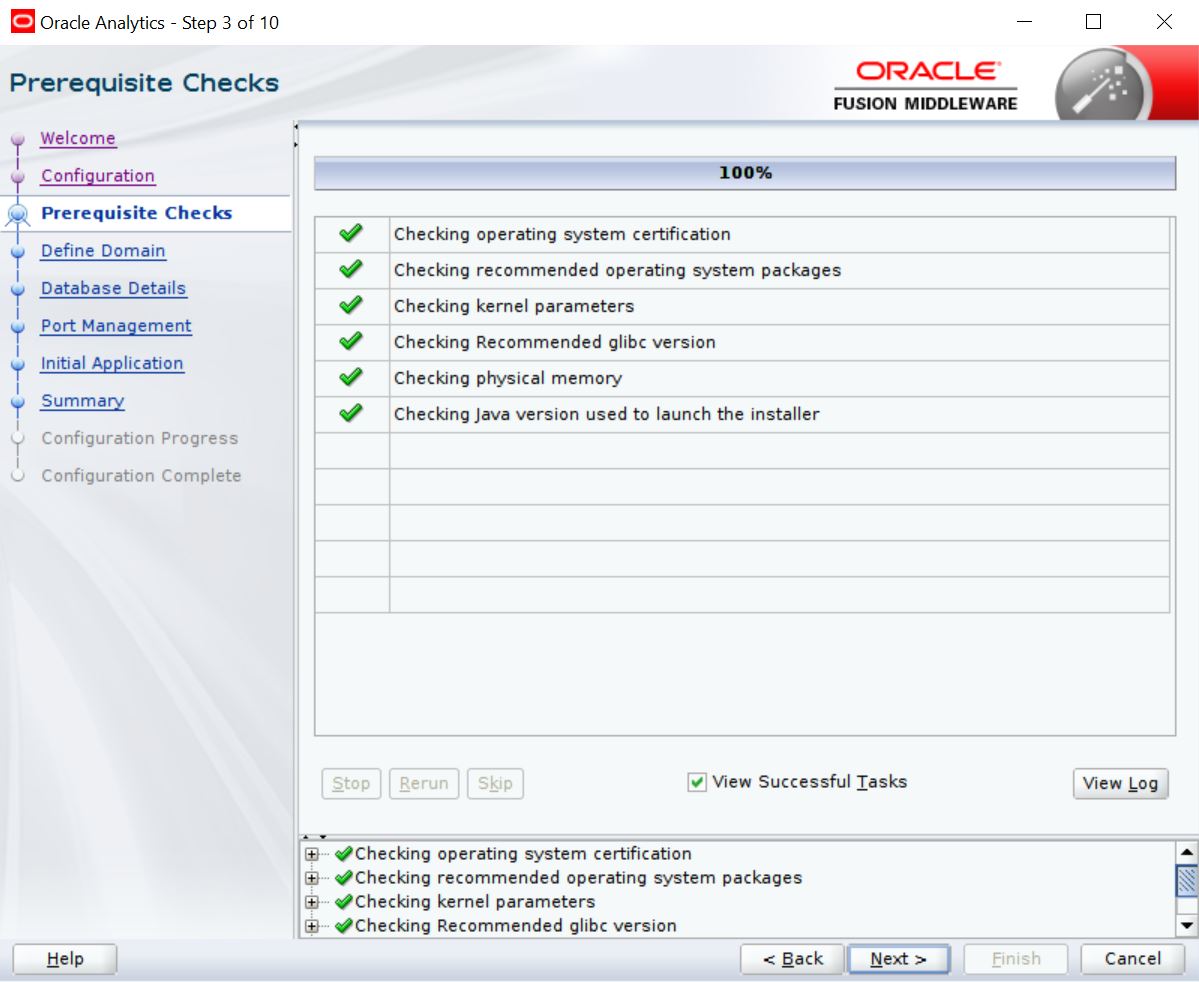Open the View Log button
1199x982 pixels.
click(x=1119, y=784)
